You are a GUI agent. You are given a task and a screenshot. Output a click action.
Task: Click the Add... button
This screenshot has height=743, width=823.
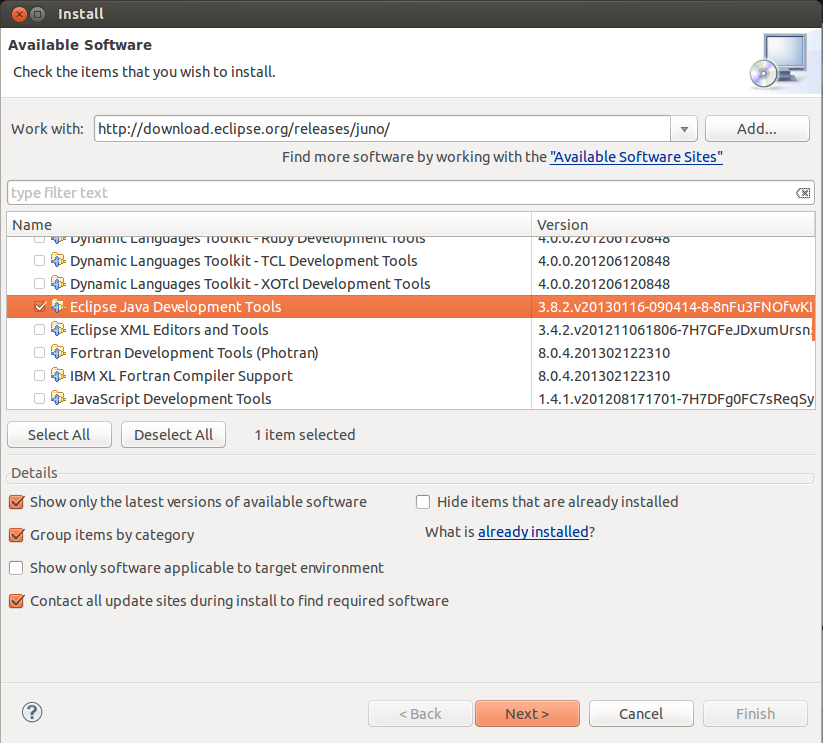pyautogui.click(x=757, y=129)
